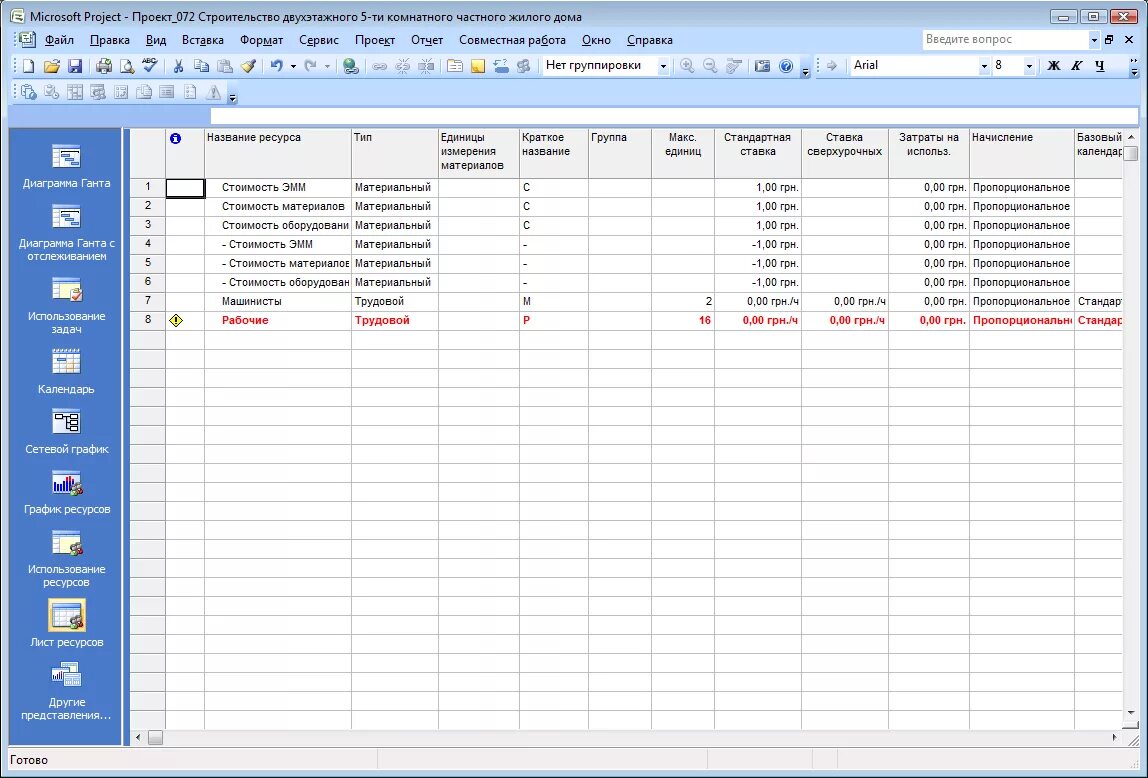Open the resource information card icon
This screenshot has height=778, width=1148.
[x=455, y=66]
